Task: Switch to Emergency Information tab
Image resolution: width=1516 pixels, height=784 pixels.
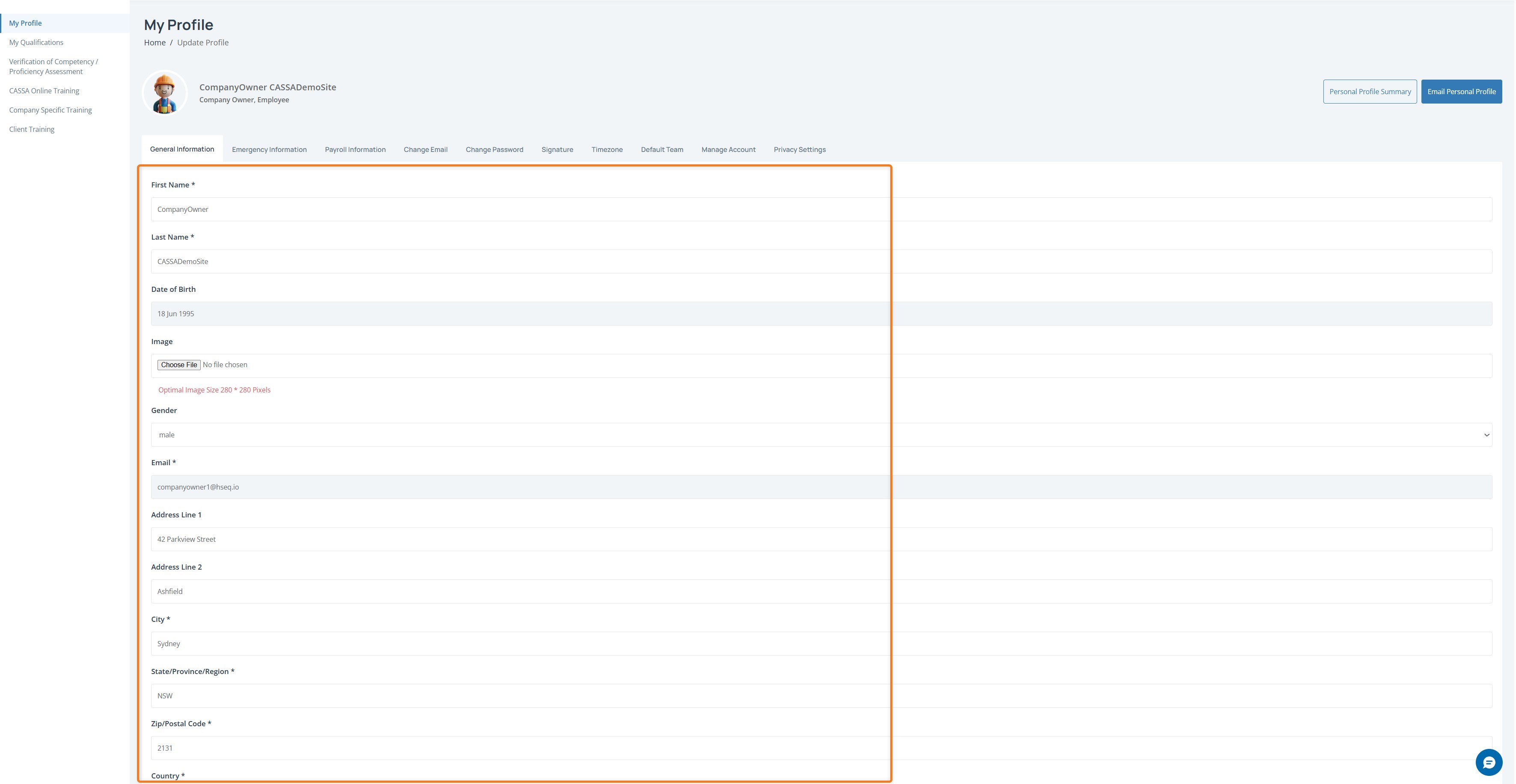Action: click(269, 149)
